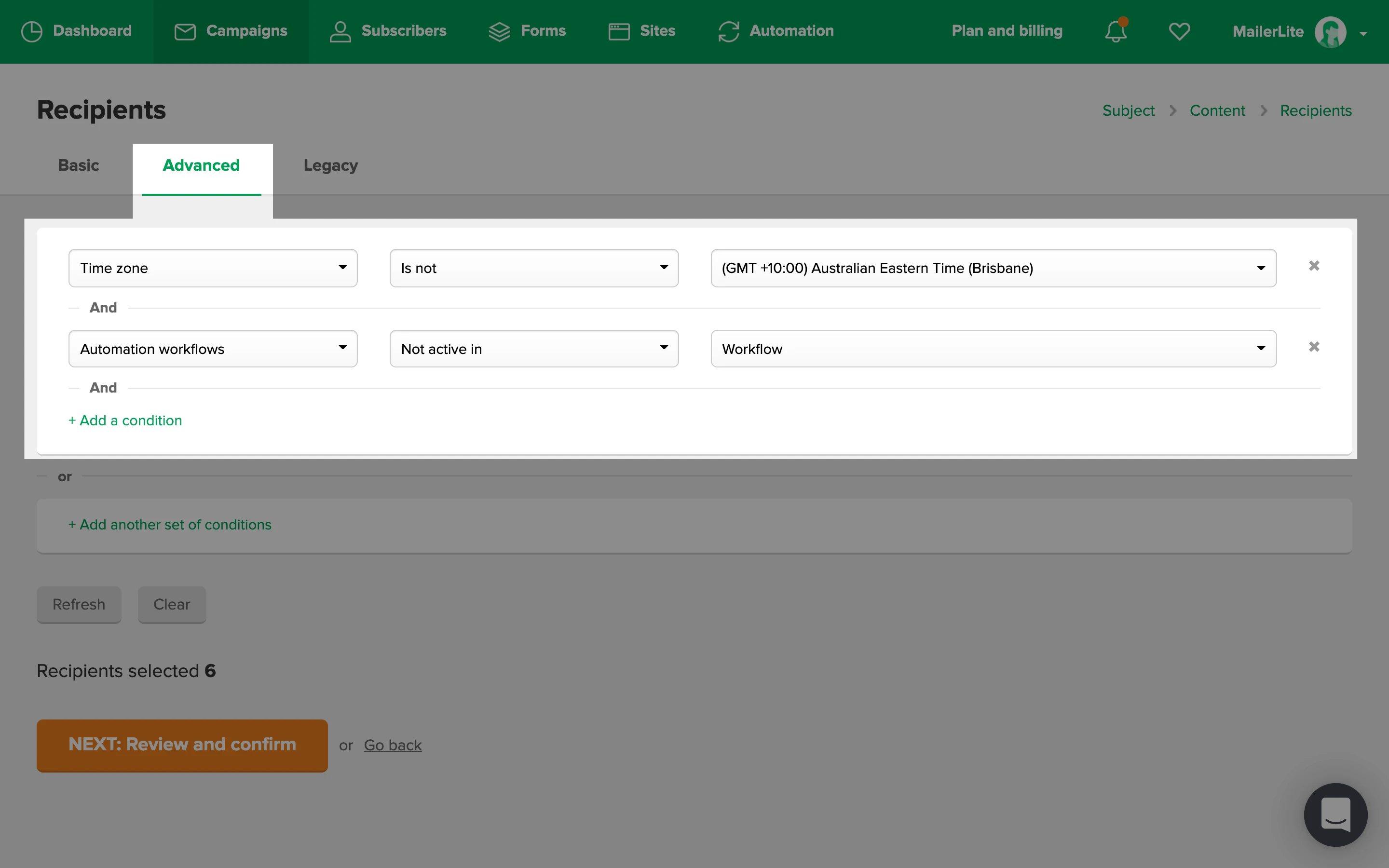Screen dimensions: 1389x868
Task: Open the Automation section
Action: pos(776,31)
